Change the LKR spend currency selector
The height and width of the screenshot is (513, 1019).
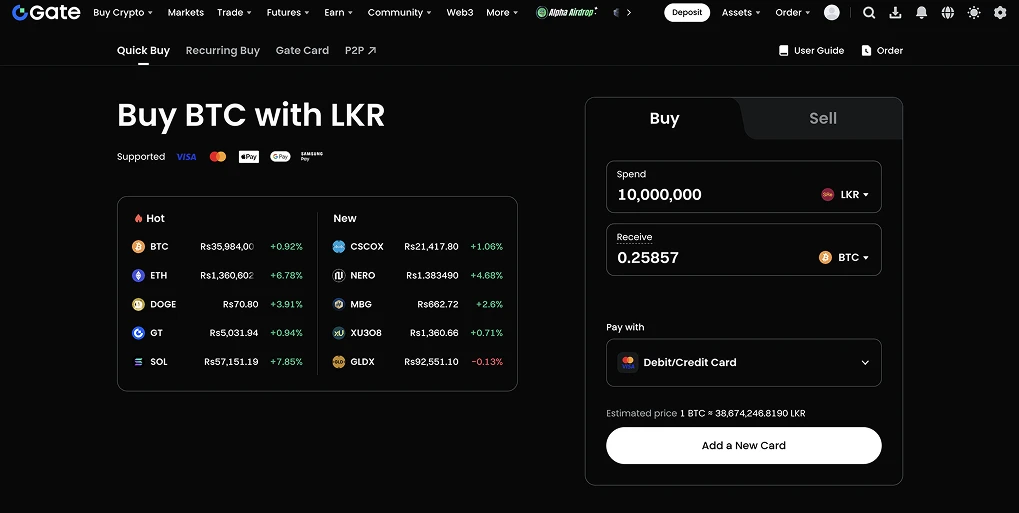(x=845, y=194)
